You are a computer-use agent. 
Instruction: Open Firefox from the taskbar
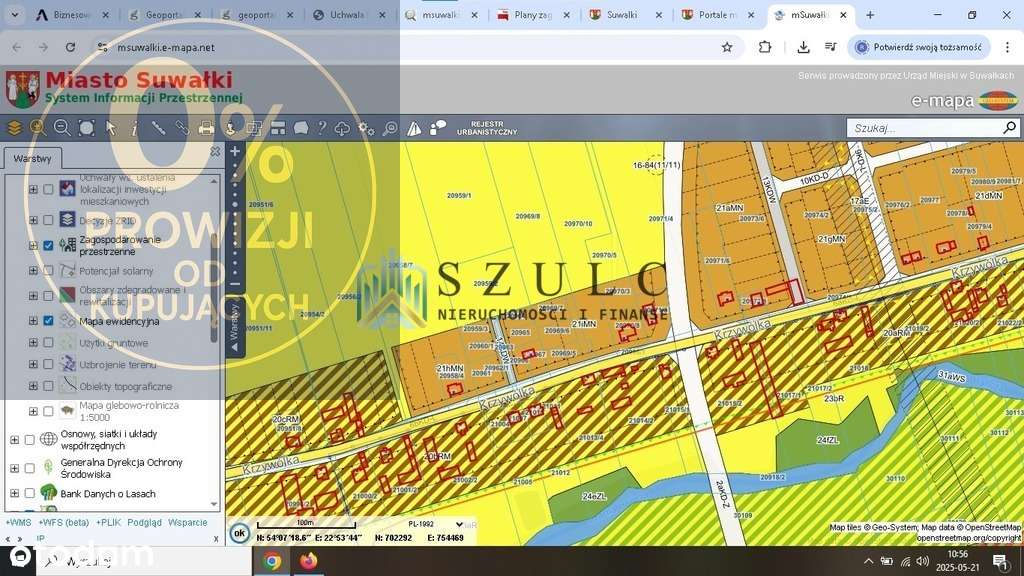[309, 561]
